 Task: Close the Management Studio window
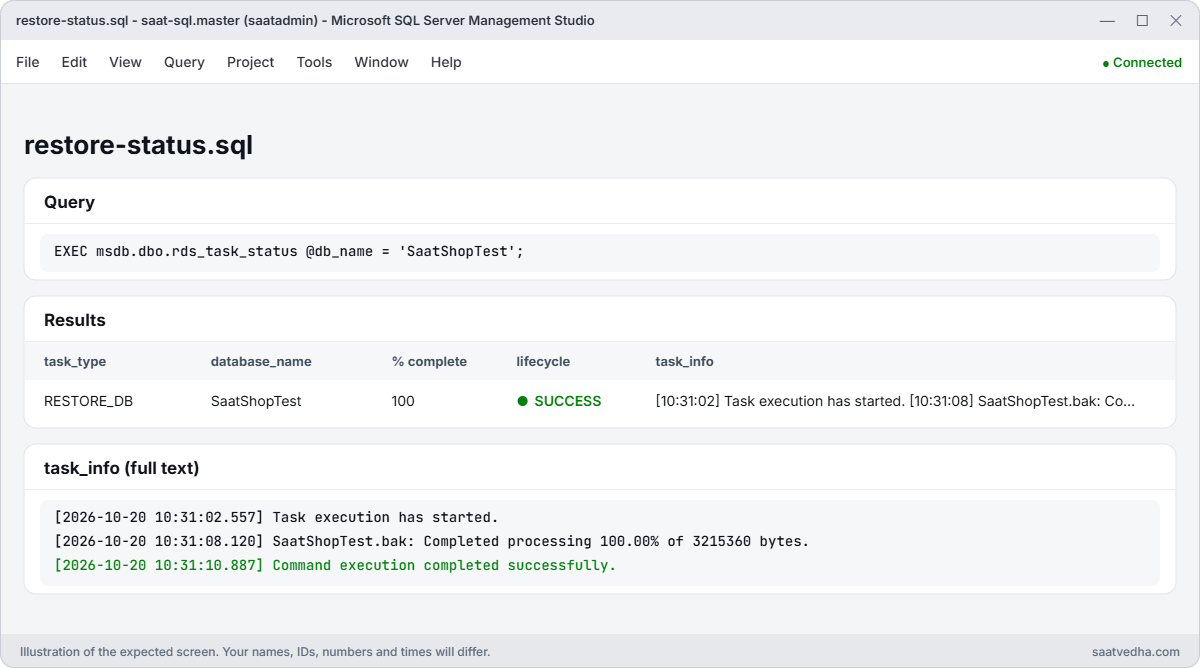coord(1176,20)
